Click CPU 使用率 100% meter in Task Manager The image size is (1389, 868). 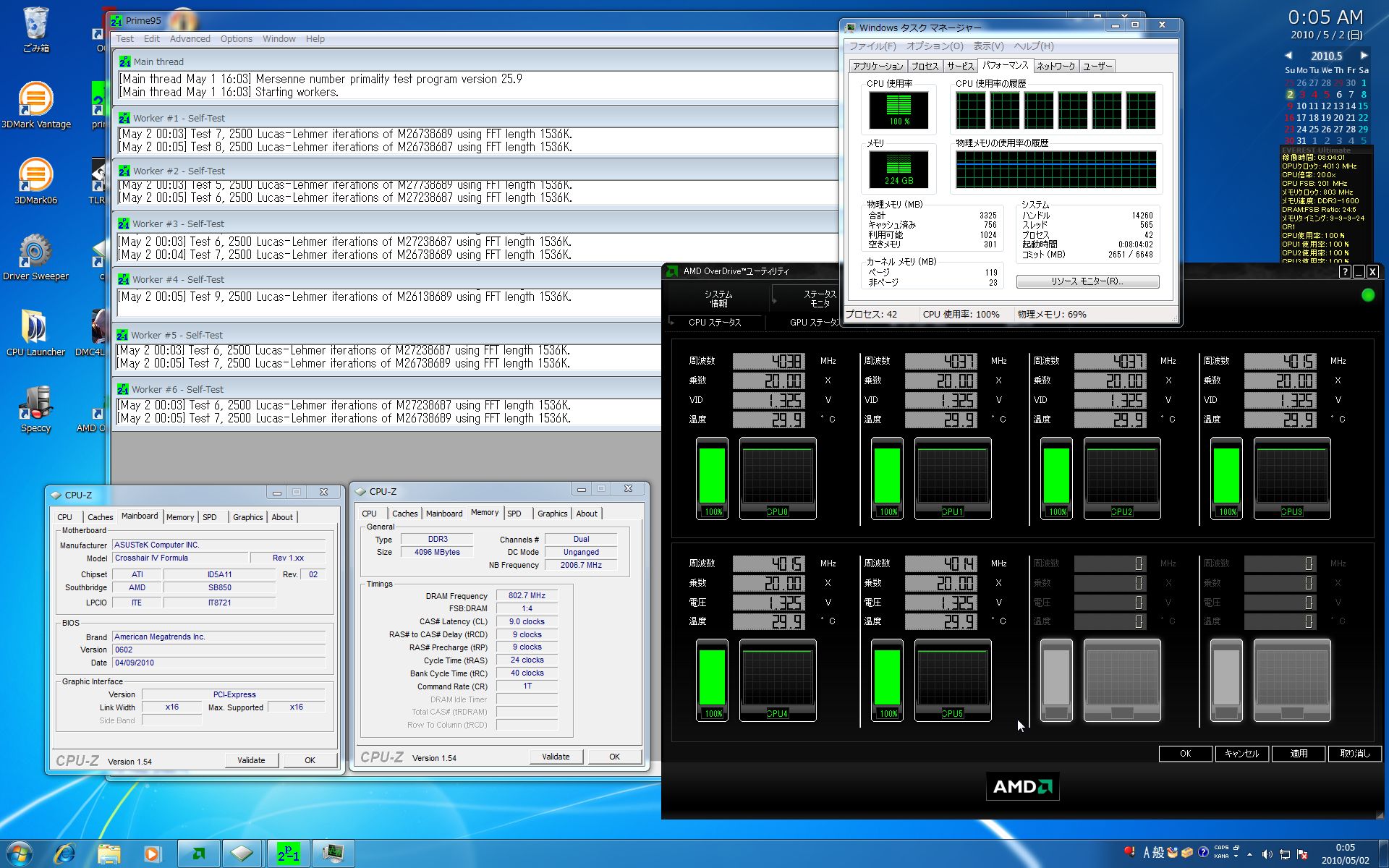pyautogui.click(x=899, y=110)
